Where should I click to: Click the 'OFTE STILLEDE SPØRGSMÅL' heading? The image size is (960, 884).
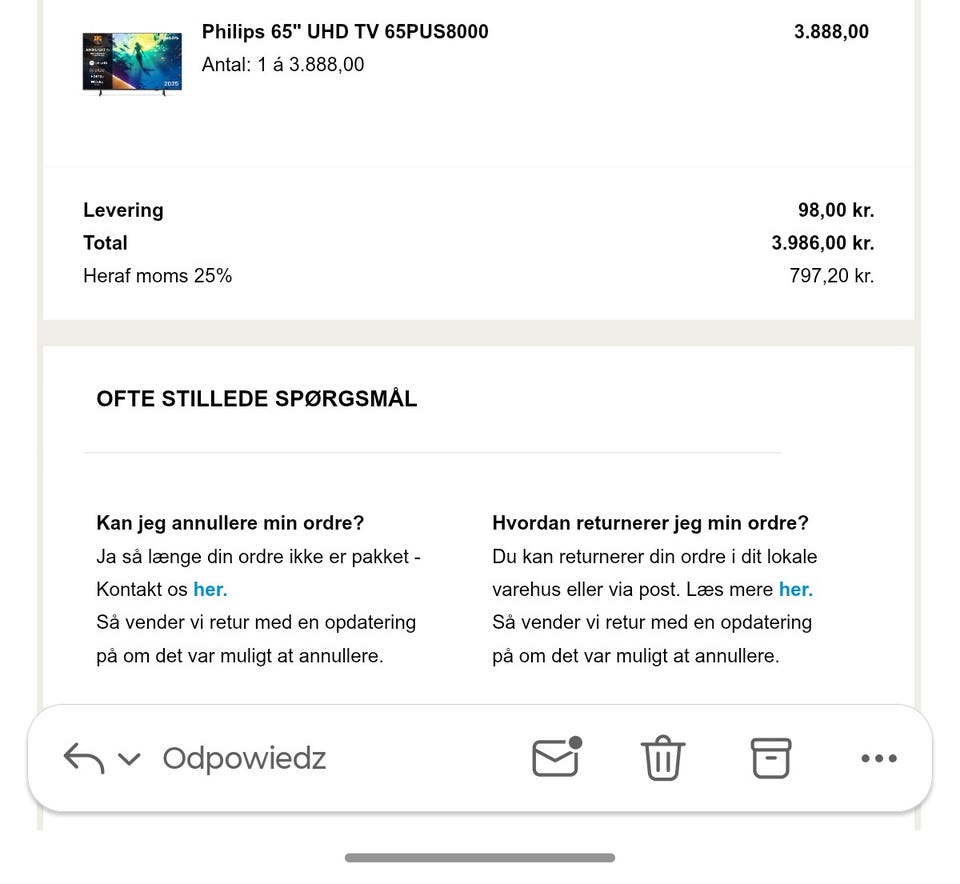click(x=256, y=398)
